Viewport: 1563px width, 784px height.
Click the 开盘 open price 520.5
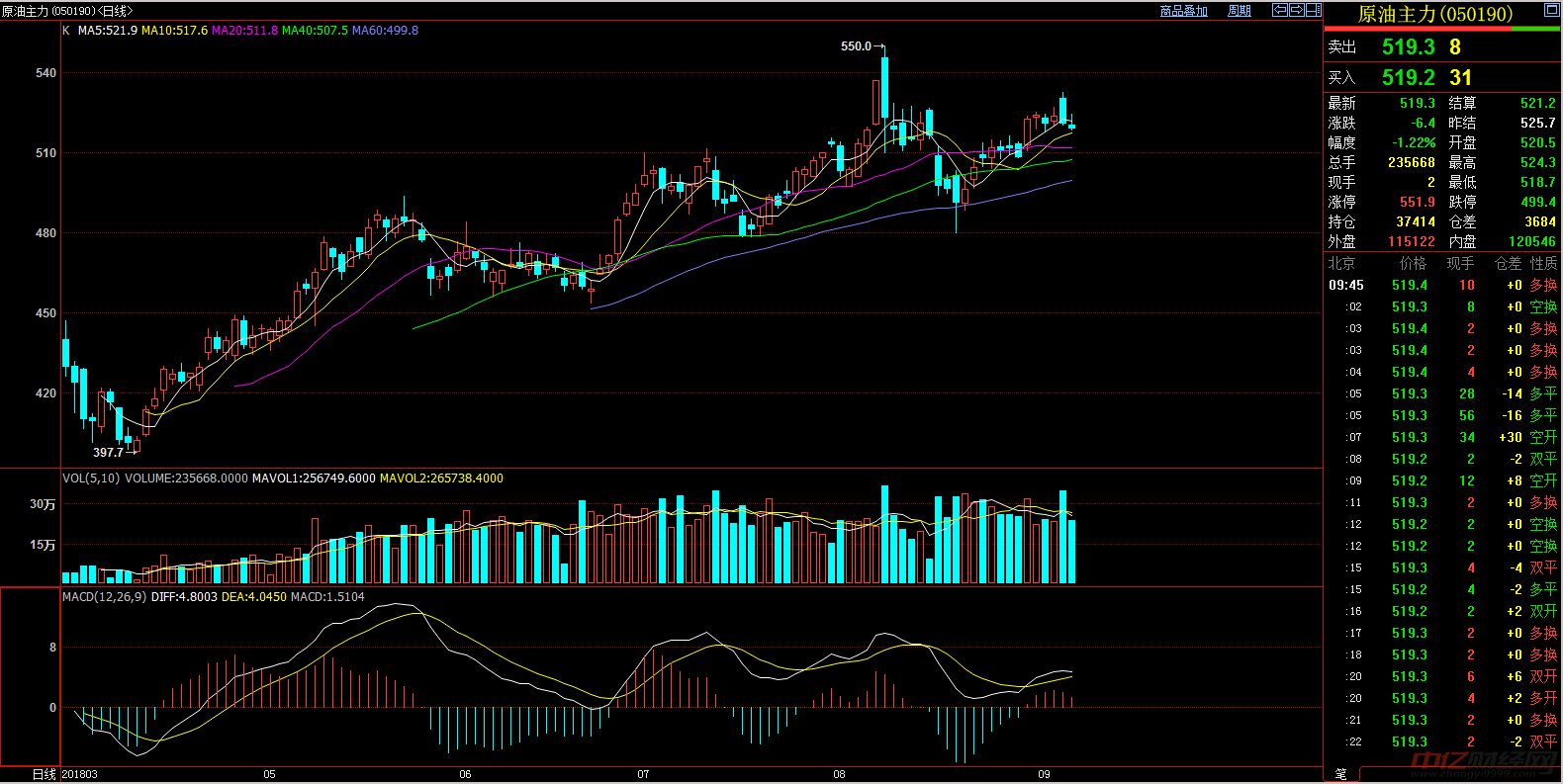pyautogui.click(x=1538, y=142)
